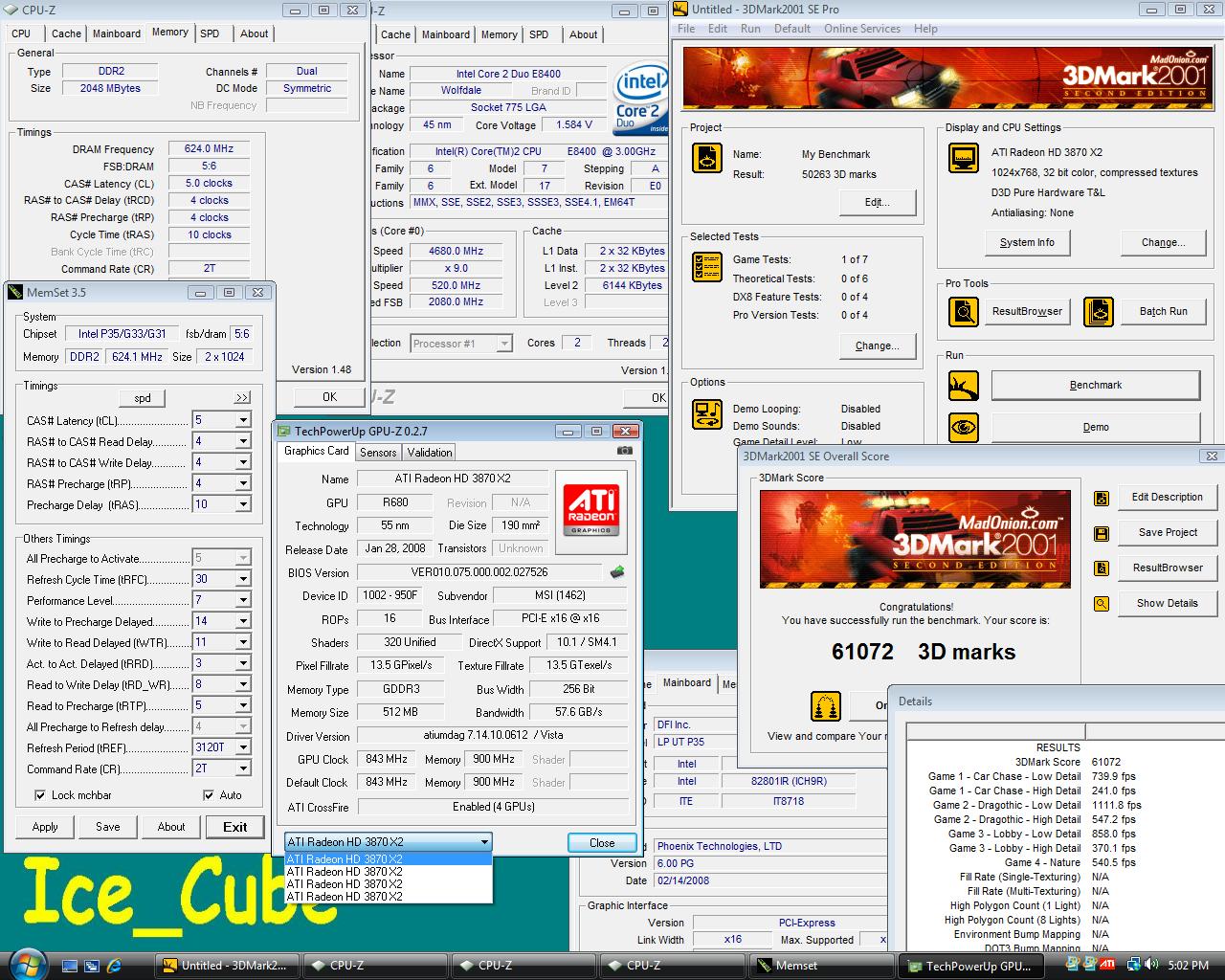The height and width of the screenshot is (980, 1225).
Task: Switch to the Mainboard tab in CPU-Z Memory window
Action: coord(117,33)
